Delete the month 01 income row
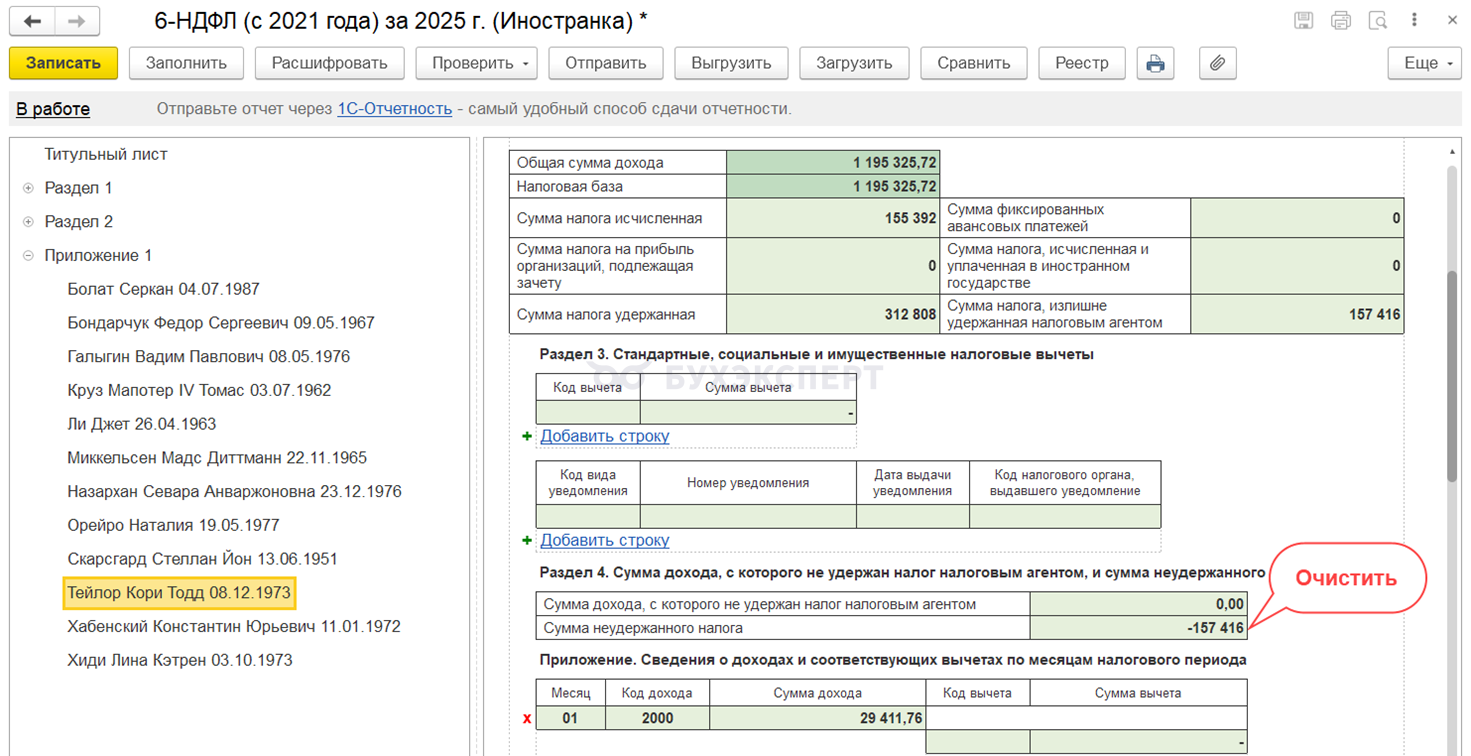 (x=527, y=718)
